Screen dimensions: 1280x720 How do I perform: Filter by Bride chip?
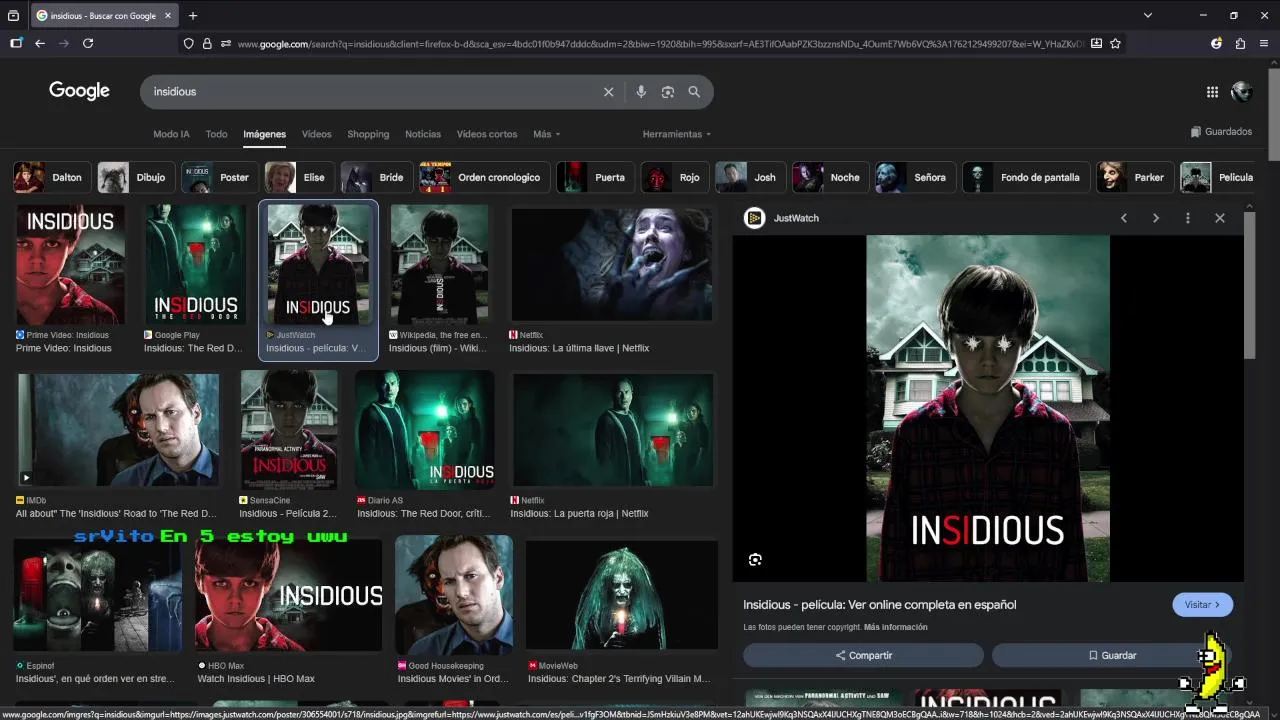pyautogui.click(x=376, y=178)
